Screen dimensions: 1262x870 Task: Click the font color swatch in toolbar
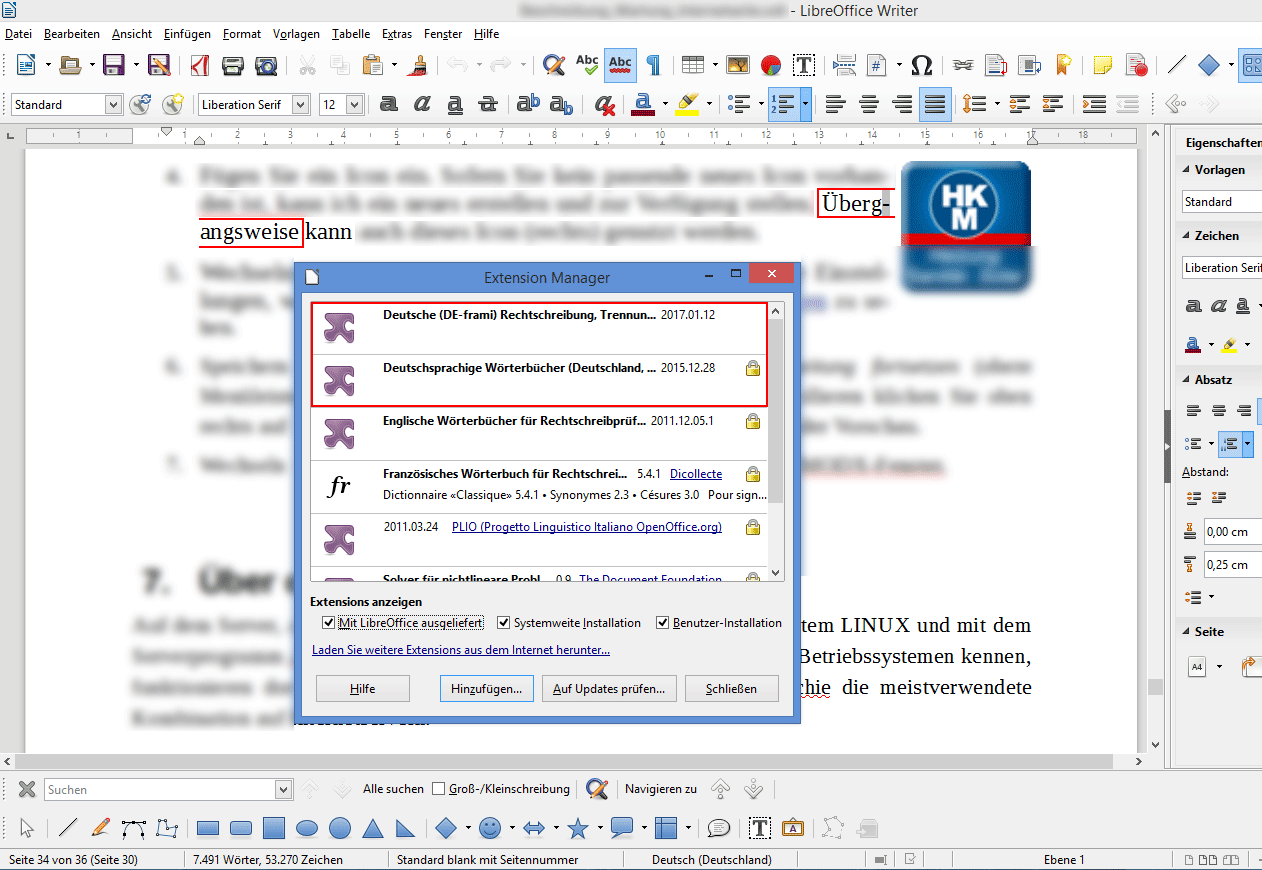pos(644,104)
